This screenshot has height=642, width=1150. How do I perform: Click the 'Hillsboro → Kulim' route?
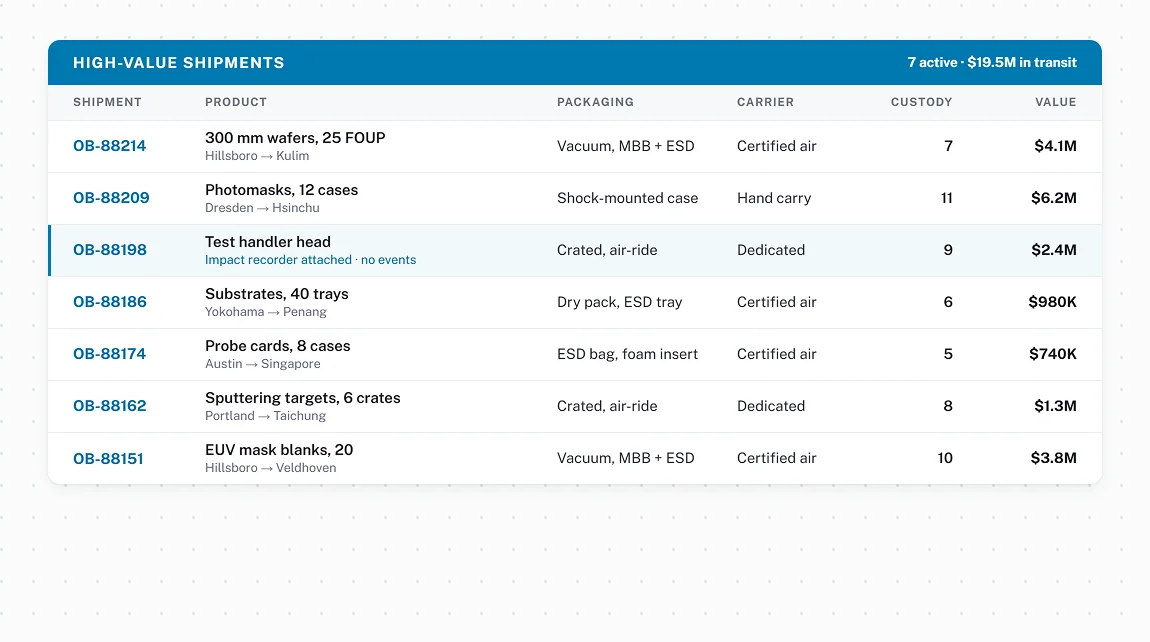point(257,156)
